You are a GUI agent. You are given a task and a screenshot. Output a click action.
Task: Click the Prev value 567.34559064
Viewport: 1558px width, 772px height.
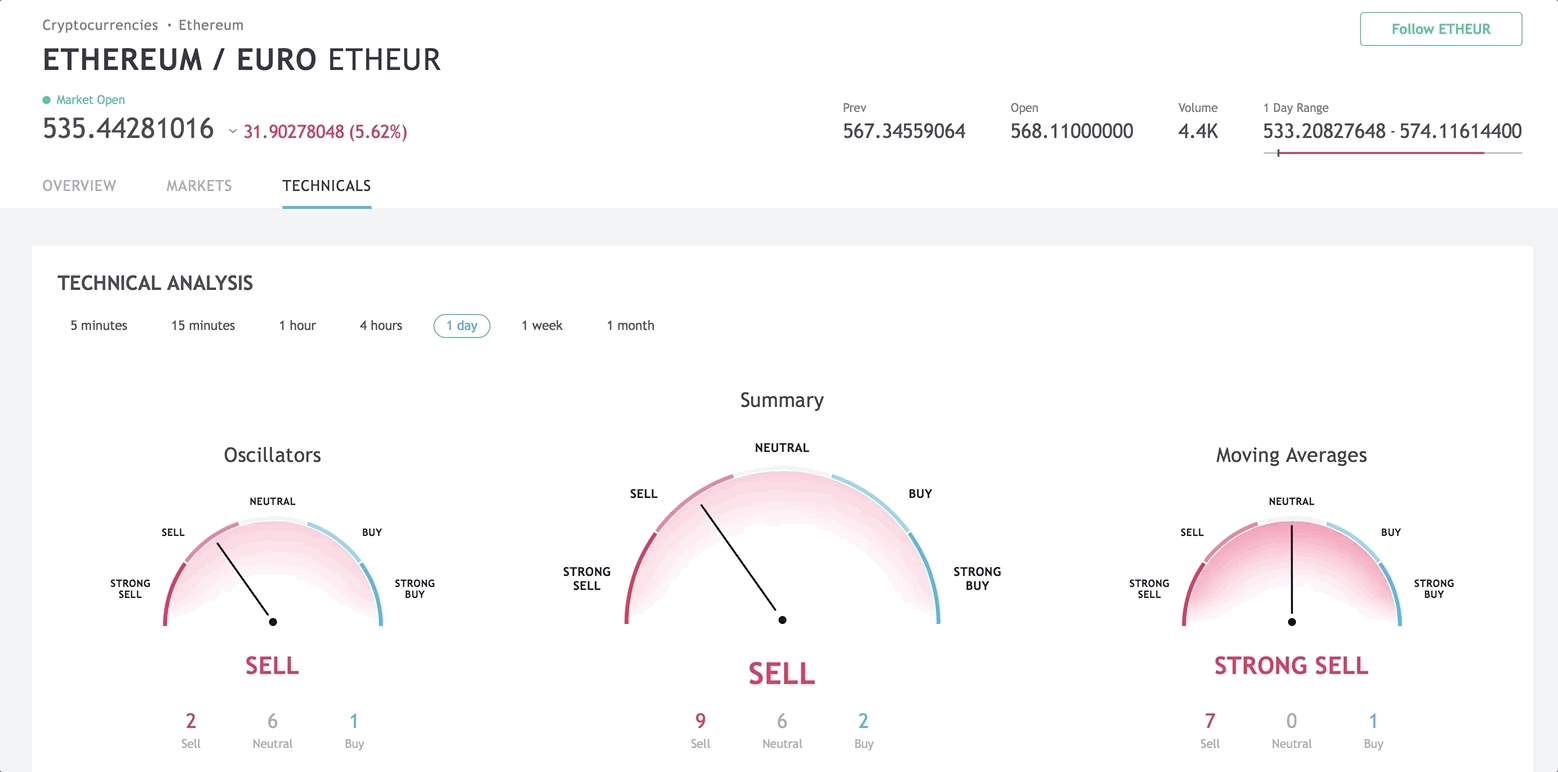[904, 131]
